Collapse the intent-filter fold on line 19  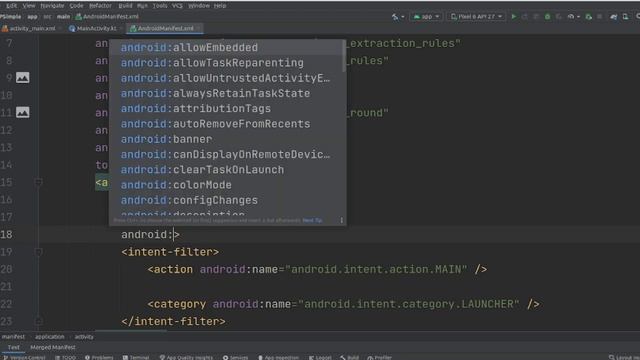38,252
